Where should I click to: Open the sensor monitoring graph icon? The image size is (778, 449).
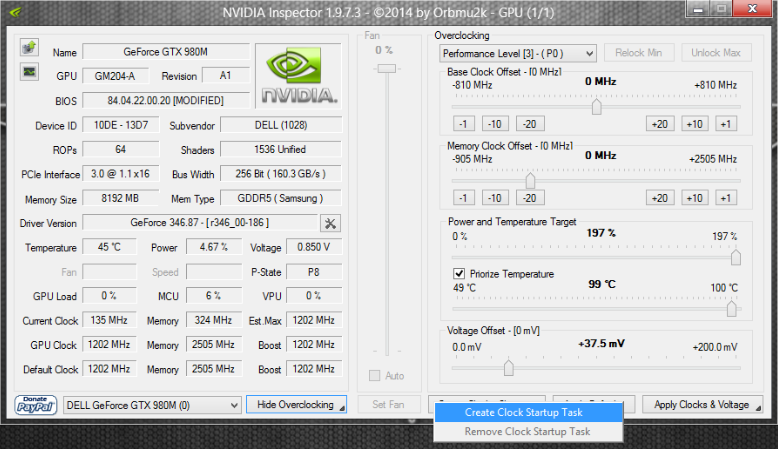click(x=29, y=72)
